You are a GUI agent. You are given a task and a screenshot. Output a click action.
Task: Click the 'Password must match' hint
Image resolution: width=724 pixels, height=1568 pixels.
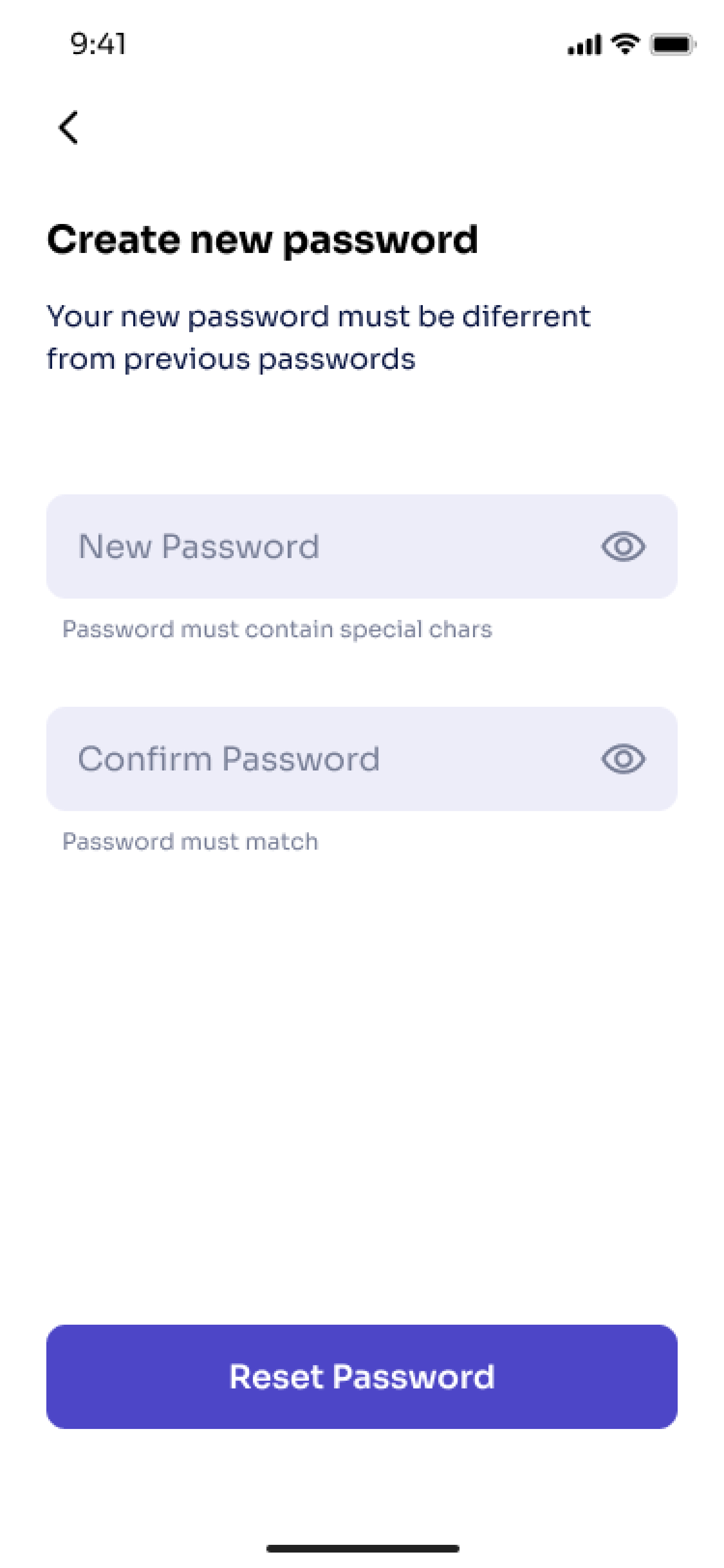(190, 841)
